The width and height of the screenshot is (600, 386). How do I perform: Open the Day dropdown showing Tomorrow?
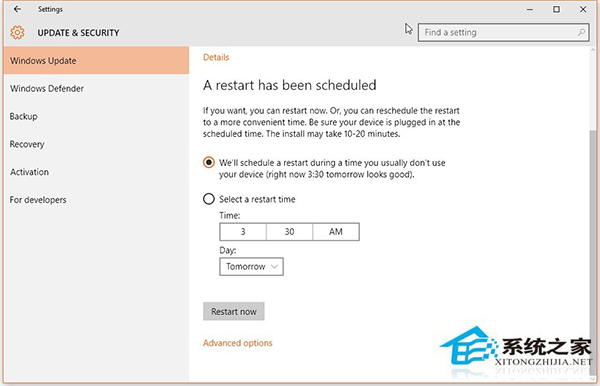(x=251, y=267)
